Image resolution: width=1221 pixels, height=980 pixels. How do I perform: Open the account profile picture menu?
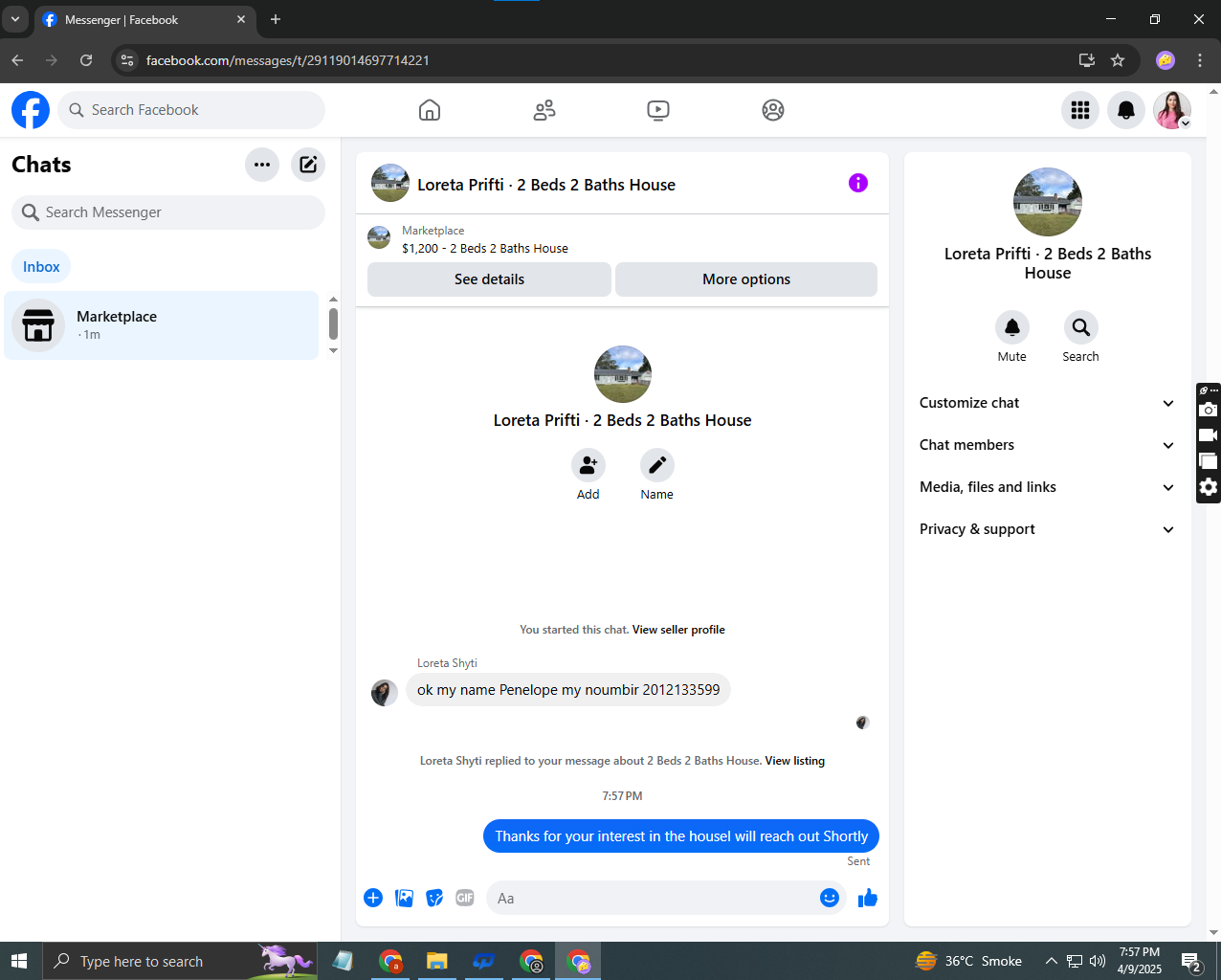(1172, 110)
